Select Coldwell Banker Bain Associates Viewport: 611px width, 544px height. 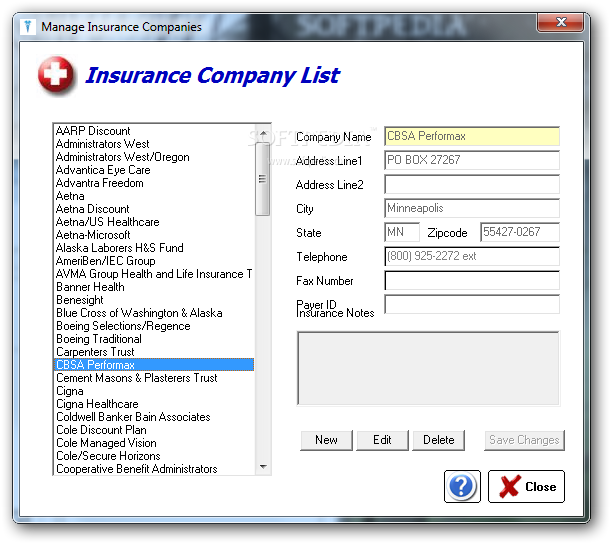pyautogui.click(x=154, y=417)
